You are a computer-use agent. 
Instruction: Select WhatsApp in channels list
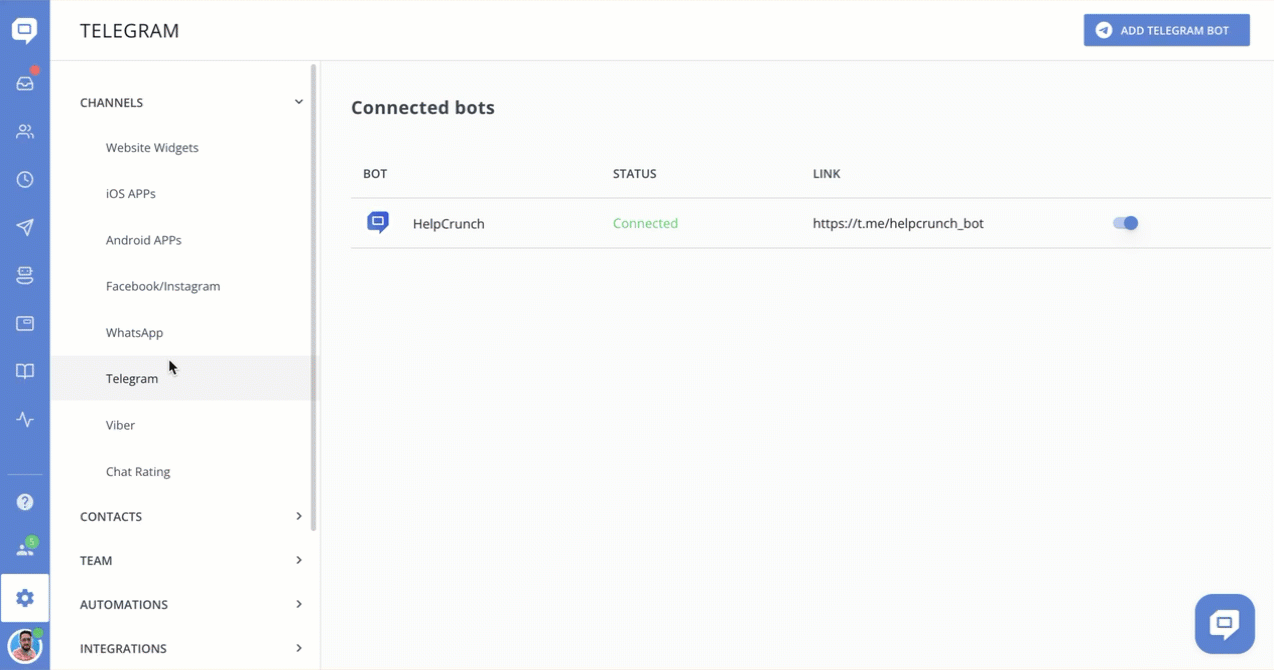coord(134,332)
